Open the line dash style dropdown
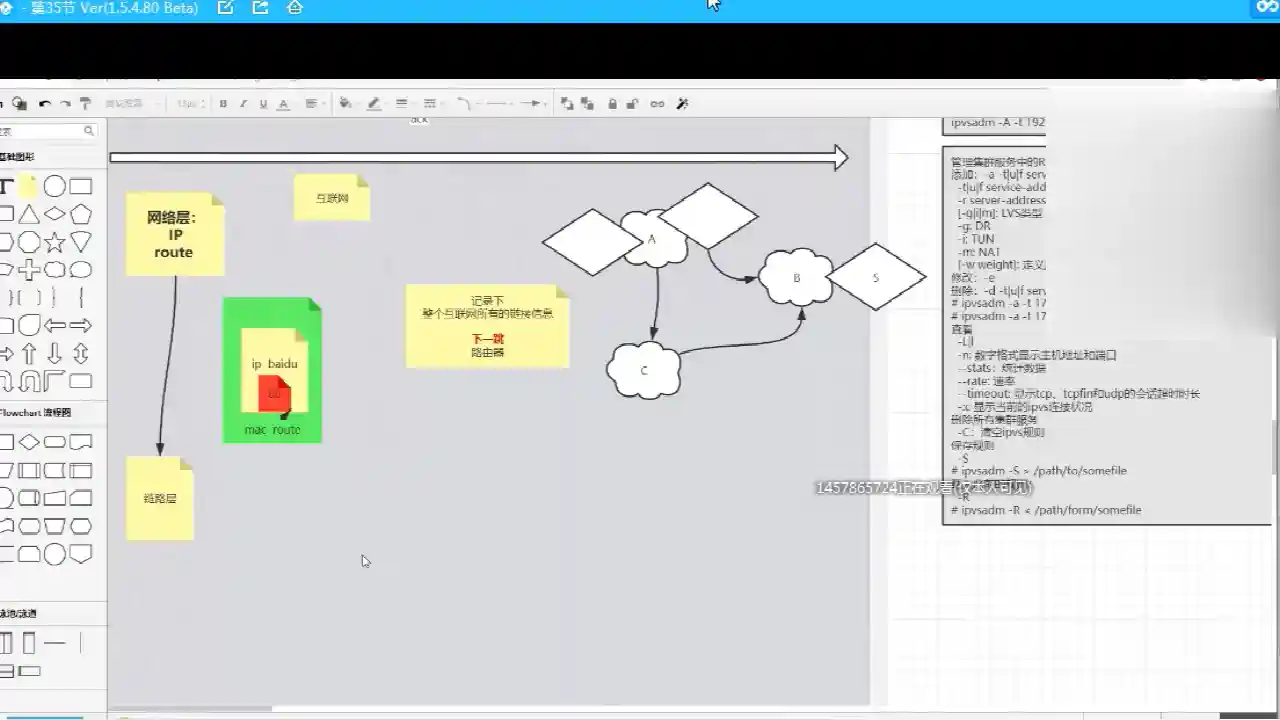This screenshot has height=720, width=1280. click(430, 104)
